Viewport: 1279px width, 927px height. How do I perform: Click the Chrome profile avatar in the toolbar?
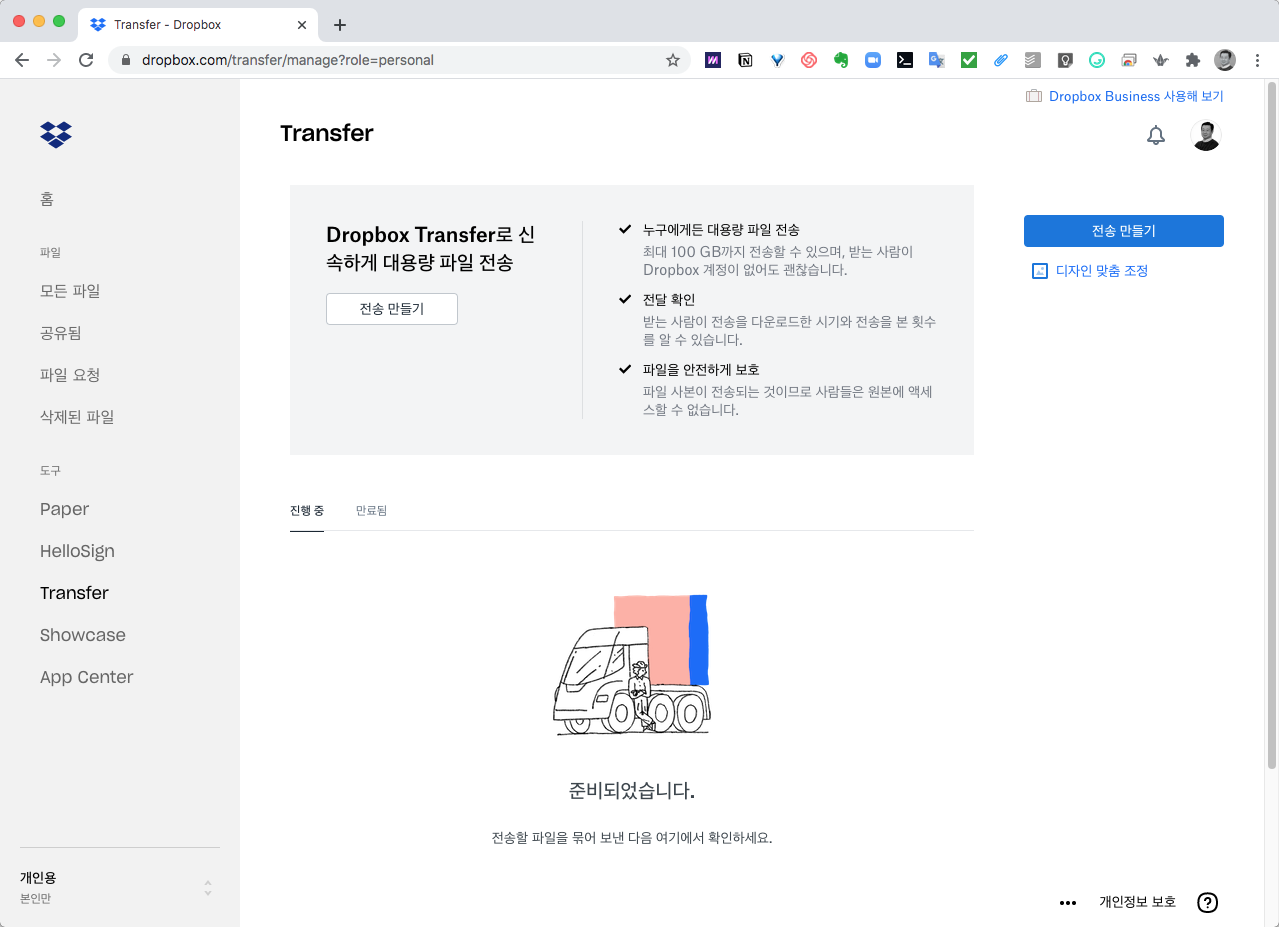[x=1225, y=60]
